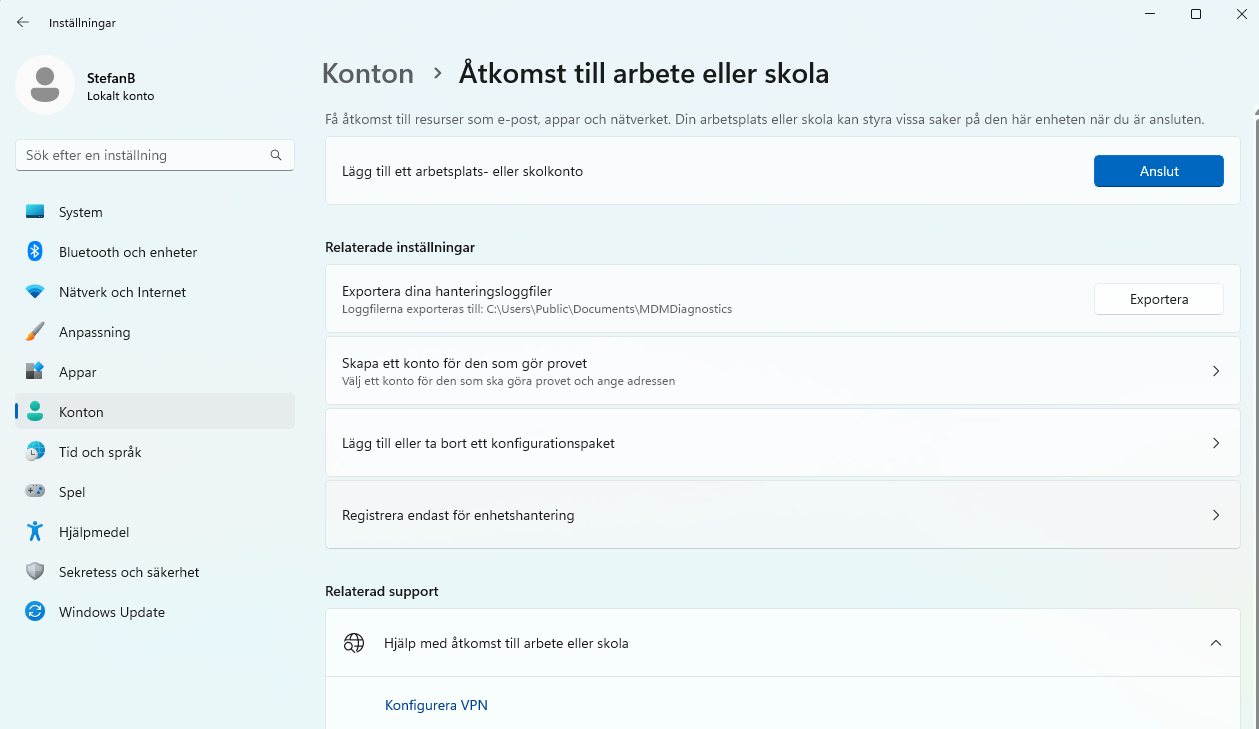The width and height of the screenshot is (1259, 729).
Task: Click the Exportera button
Action: (1159, 299)
